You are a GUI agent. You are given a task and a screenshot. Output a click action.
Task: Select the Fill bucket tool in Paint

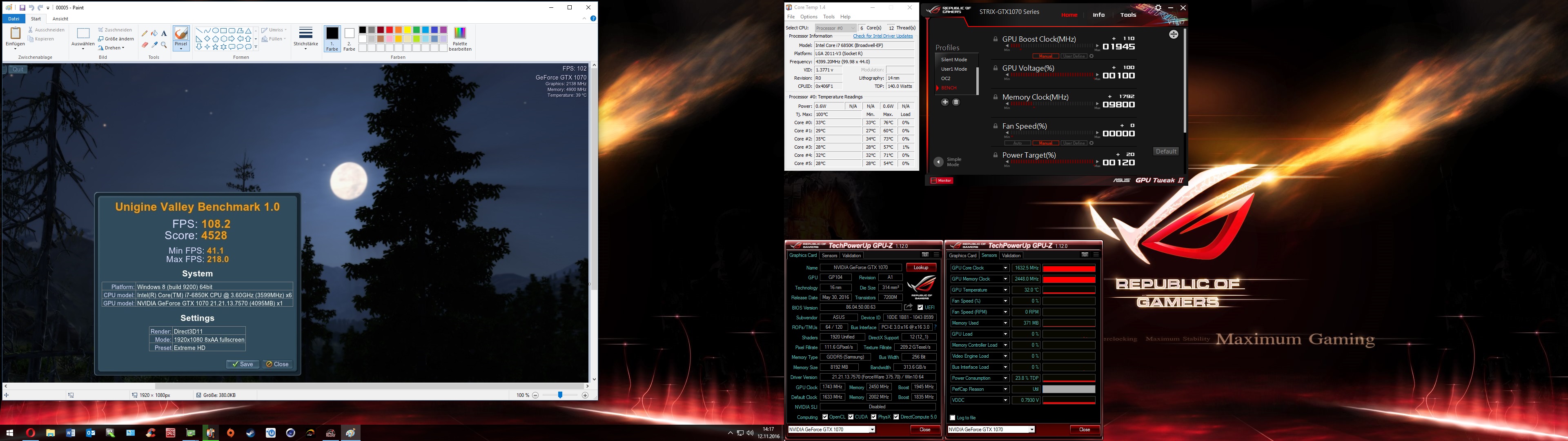(x=154, y=33)
